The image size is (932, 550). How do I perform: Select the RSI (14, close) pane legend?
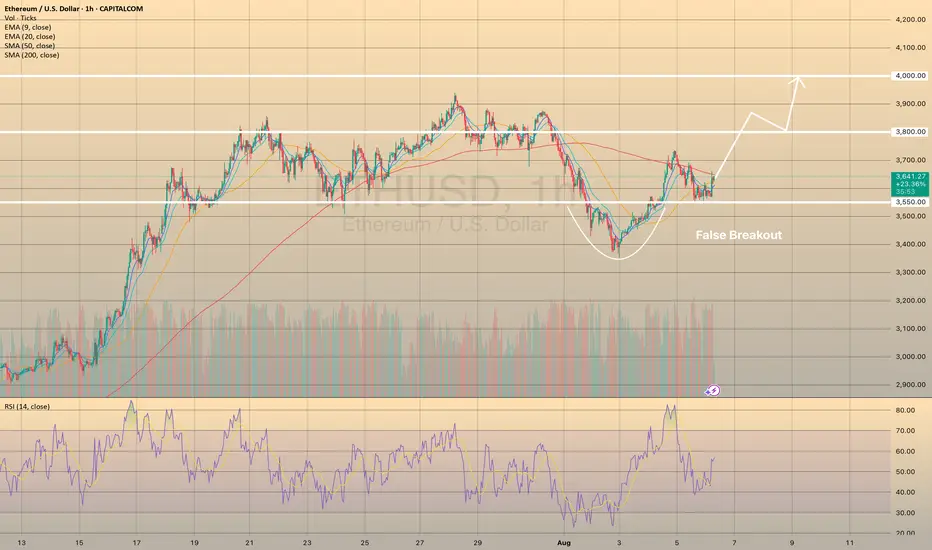(27, 407)
